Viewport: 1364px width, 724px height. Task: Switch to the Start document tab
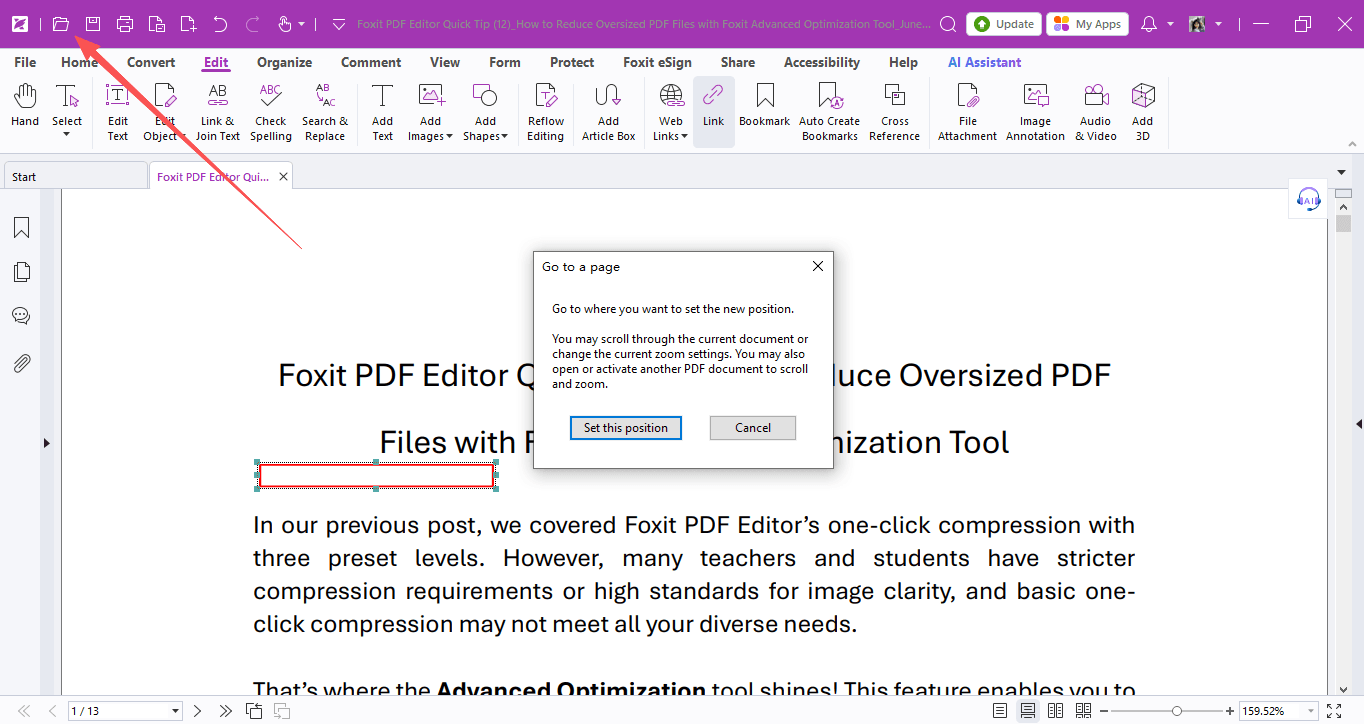75,176
